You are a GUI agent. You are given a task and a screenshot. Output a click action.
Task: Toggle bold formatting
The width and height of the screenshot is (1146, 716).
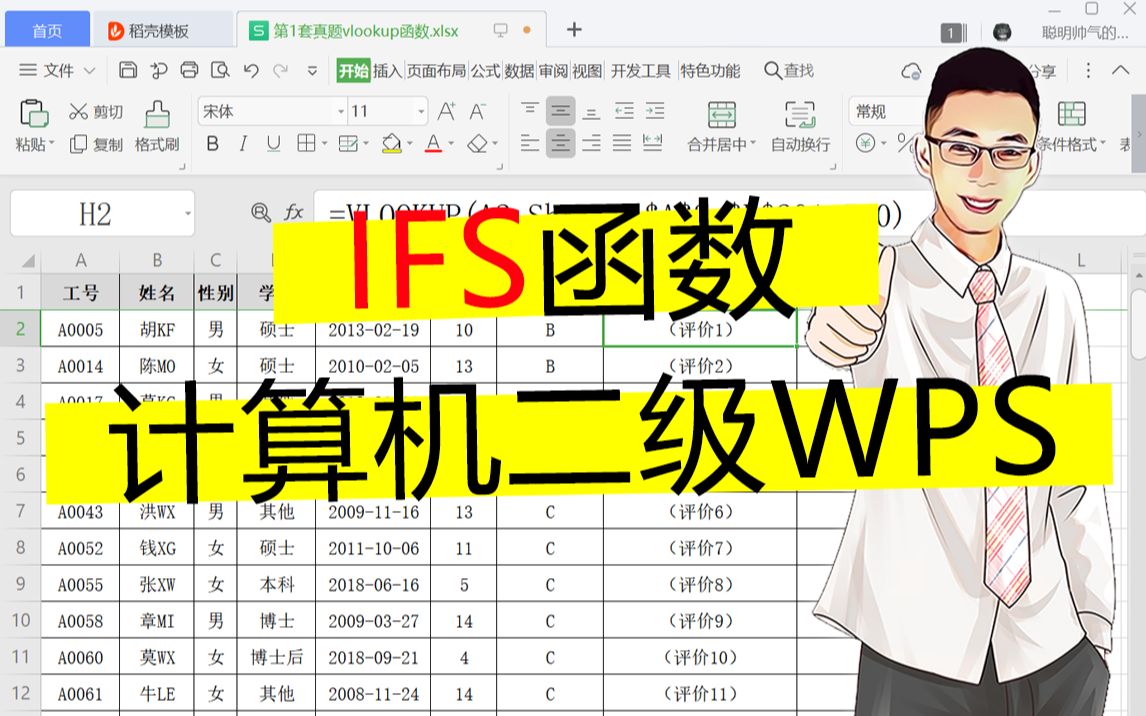[x=213, y=143]
